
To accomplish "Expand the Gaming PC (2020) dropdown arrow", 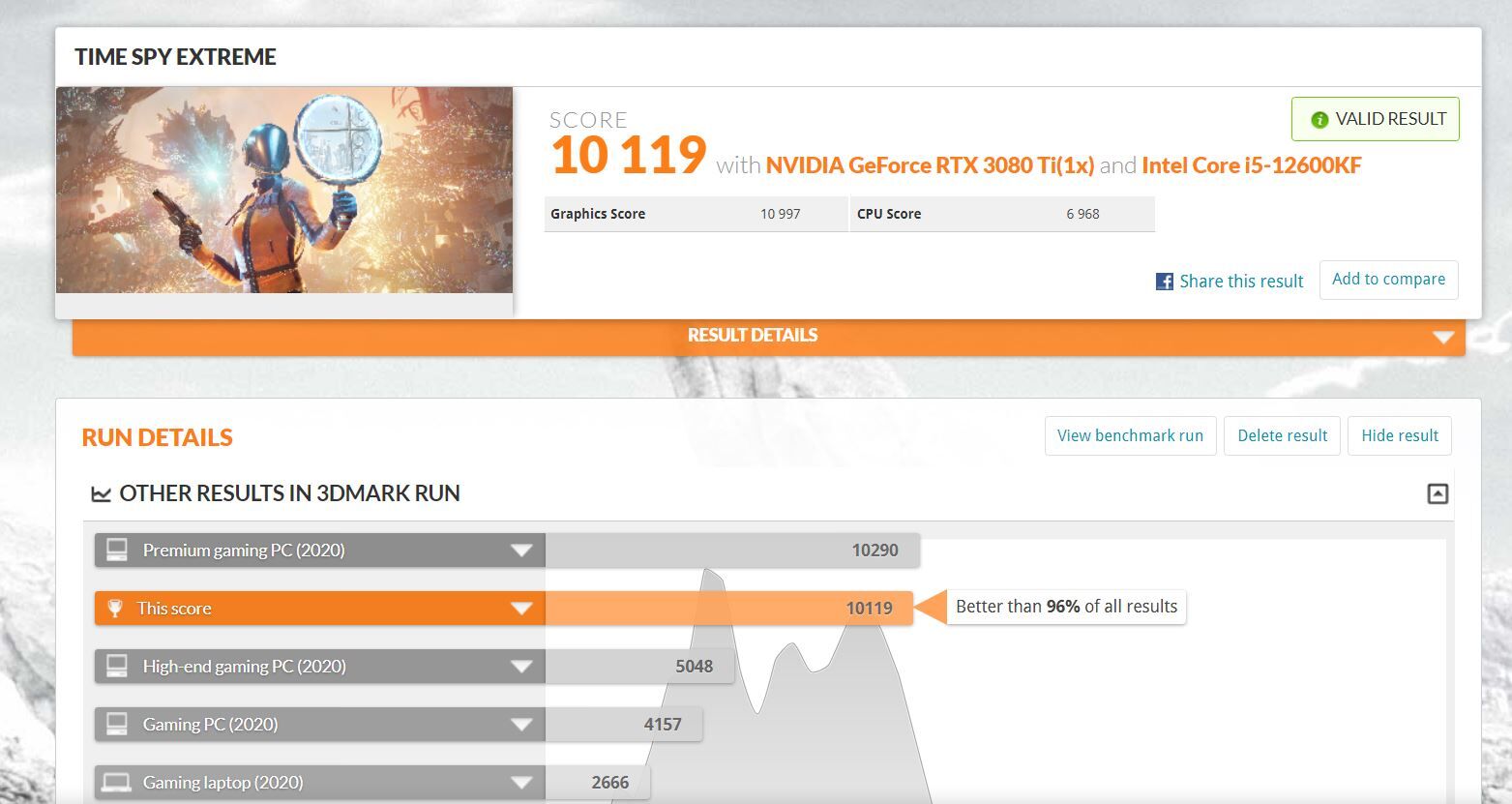I will [x=521, y=725].
